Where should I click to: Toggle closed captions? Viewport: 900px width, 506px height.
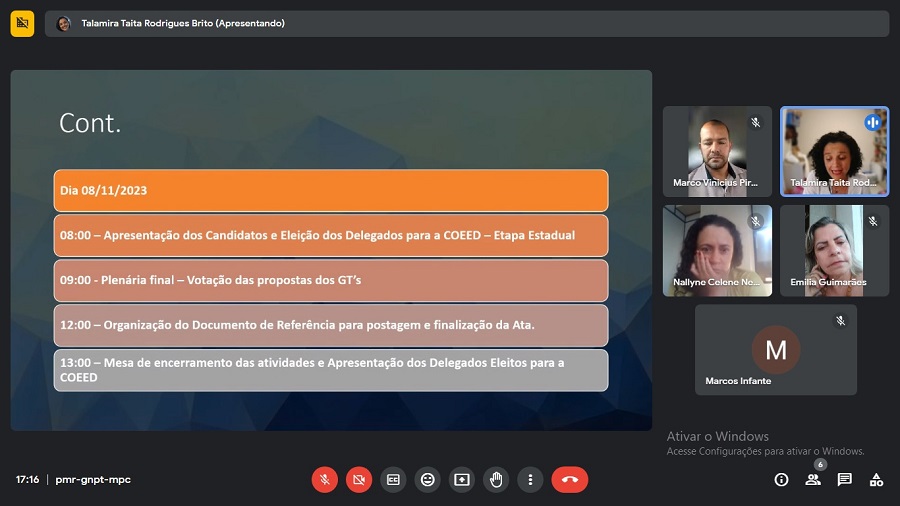[393, 480]
